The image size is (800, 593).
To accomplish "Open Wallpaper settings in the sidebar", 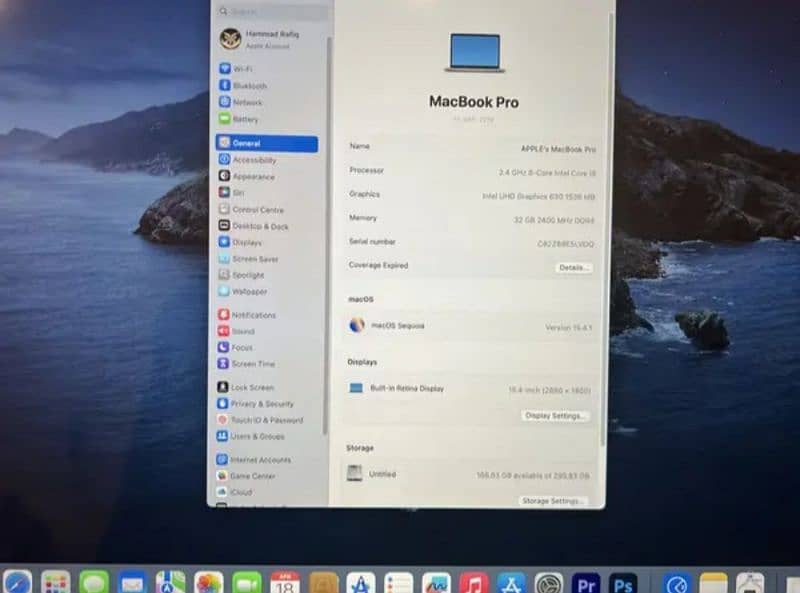I will pos(243,291).
